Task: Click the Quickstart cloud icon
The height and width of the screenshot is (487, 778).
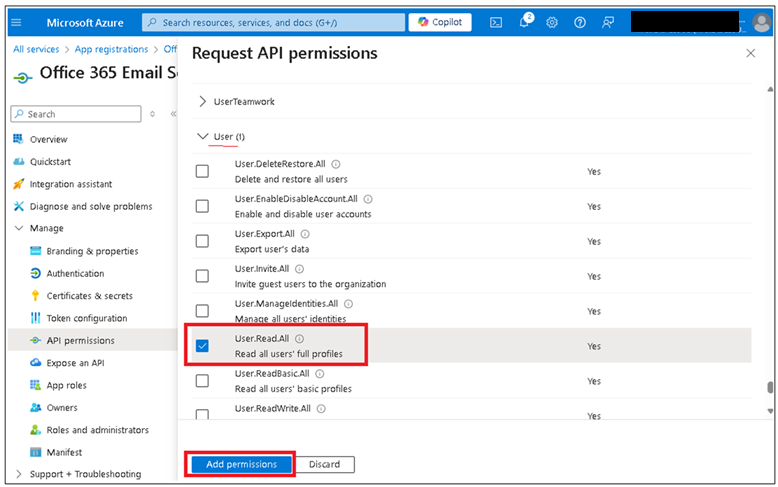Action: tap(18, 161)
